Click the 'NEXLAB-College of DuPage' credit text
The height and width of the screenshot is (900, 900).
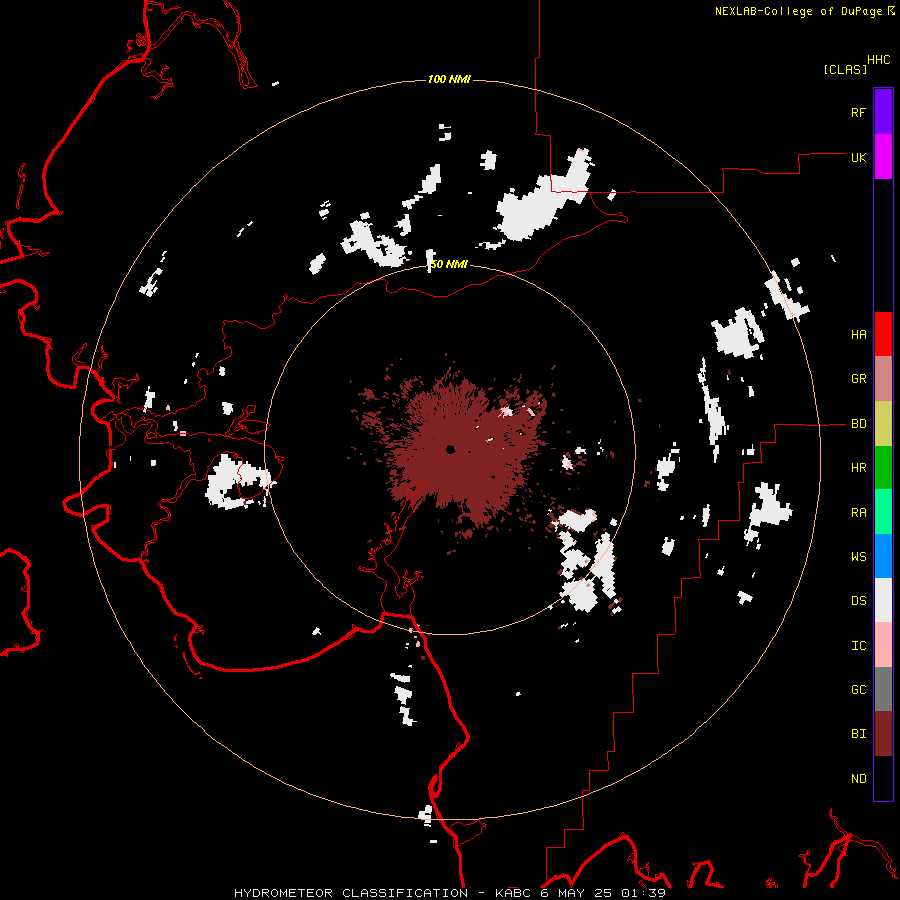pyautogui.click(x=798, y=11)
